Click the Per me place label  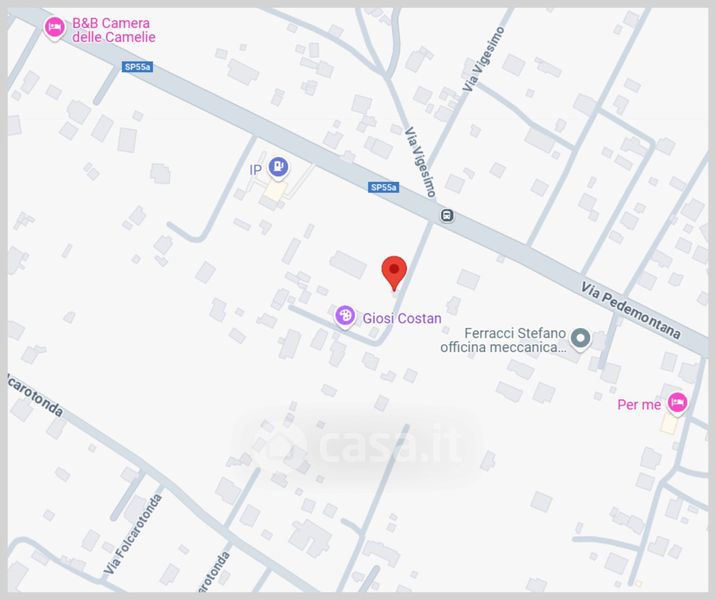coord(639,405)
